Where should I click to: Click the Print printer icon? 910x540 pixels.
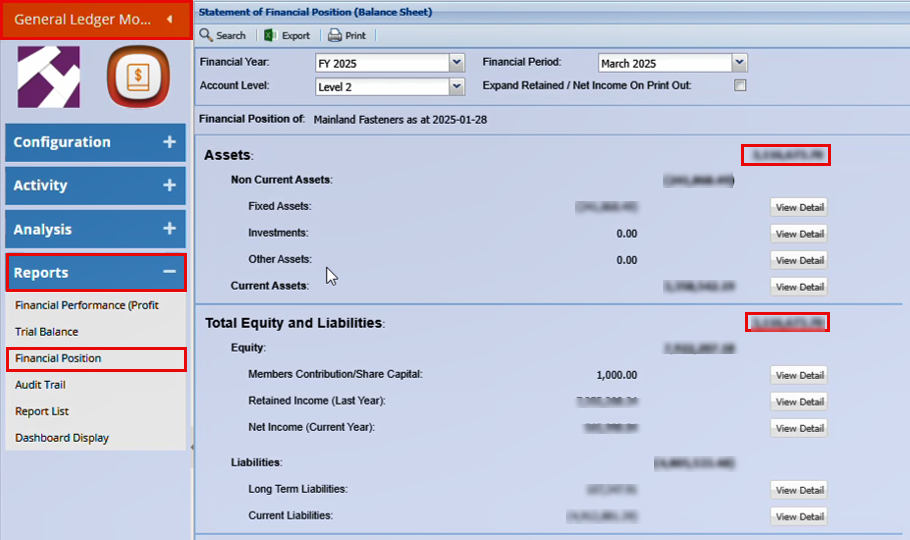(334, 35)
